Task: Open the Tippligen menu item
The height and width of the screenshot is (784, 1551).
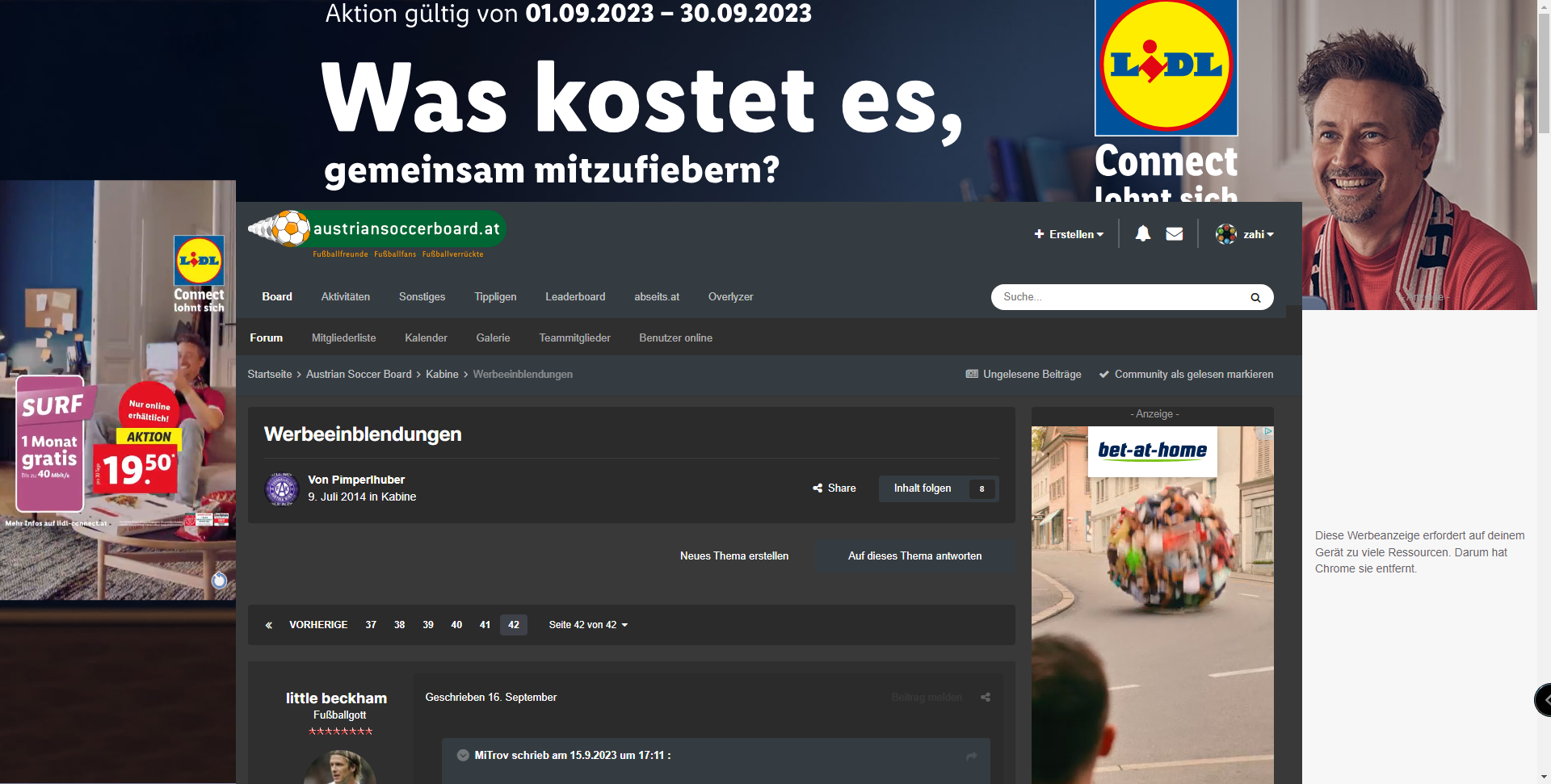Action: click(x=495, y=297)
